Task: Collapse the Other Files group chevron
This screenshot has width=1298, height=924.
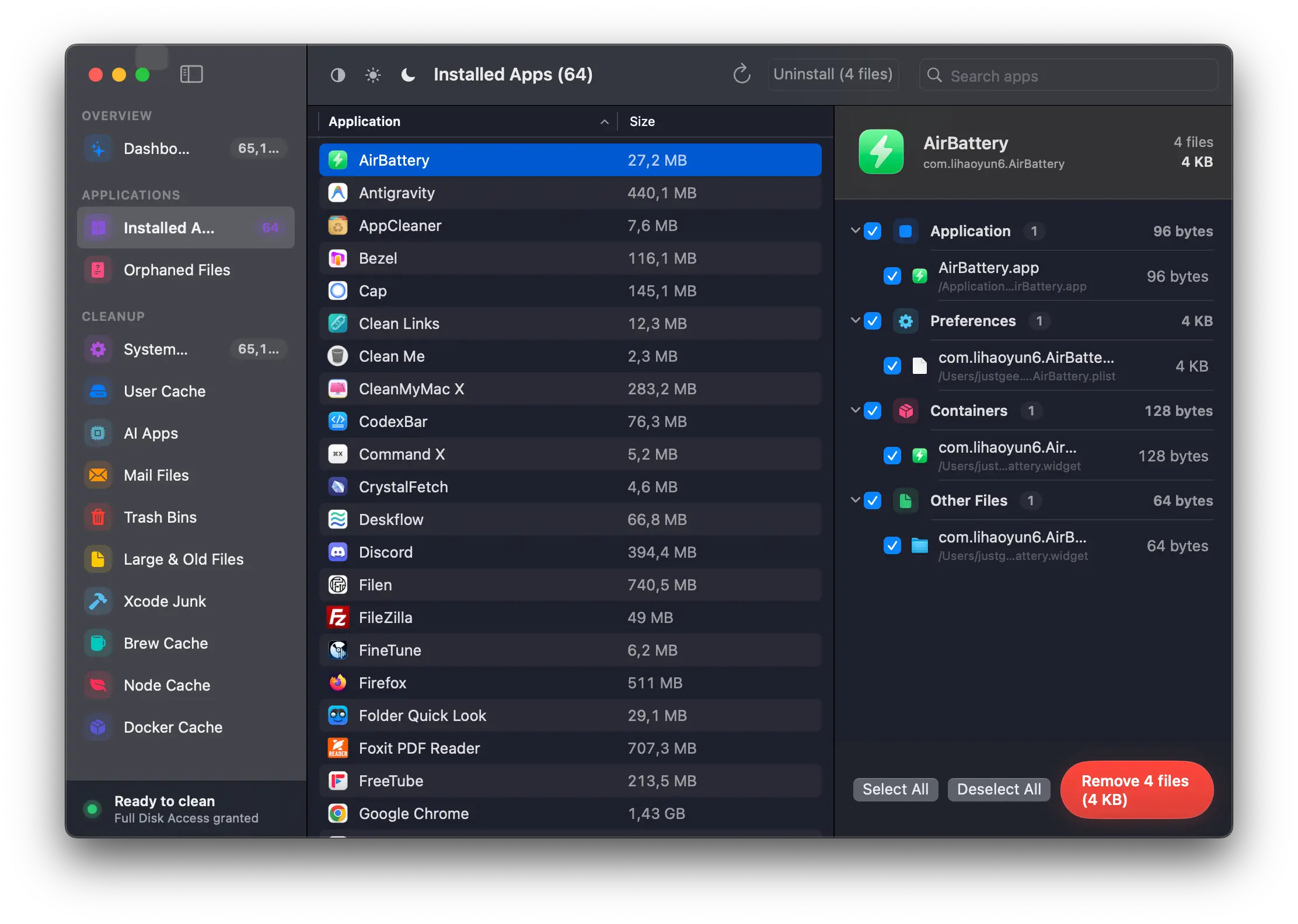Action: [x=855, y=500]
